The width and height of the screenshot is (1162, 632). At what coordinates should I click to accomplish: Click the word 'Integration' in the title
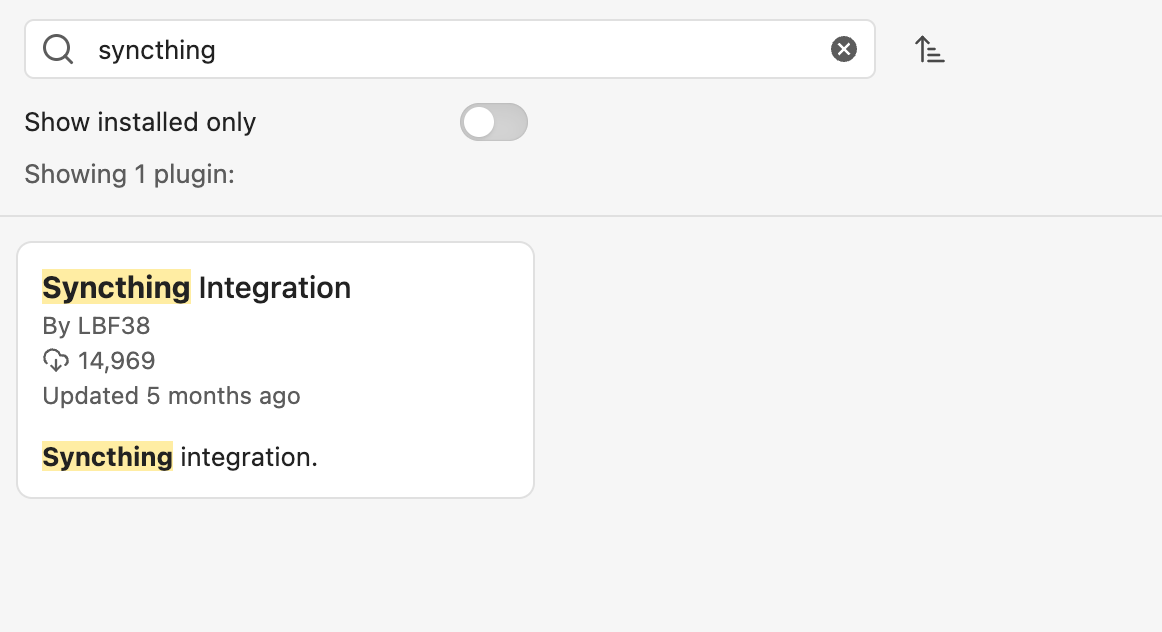coord(275,288)
